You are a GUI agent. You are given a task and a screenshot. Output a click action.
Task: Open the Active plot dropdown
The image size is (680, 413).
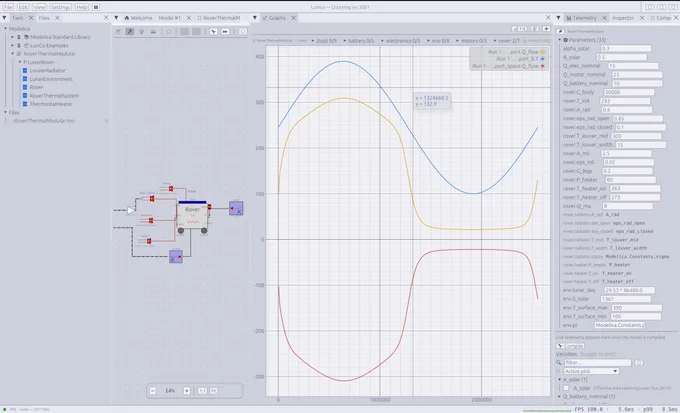(591, 371)
